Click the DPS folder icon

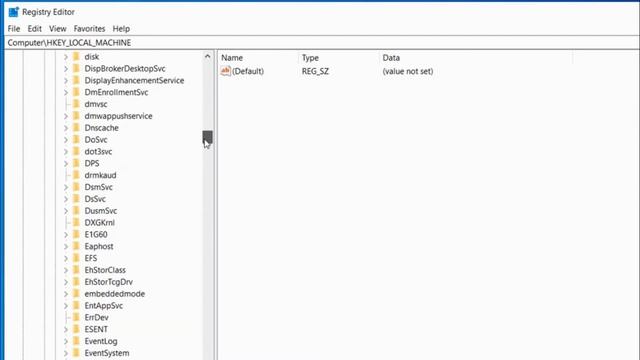pos(76,163)
